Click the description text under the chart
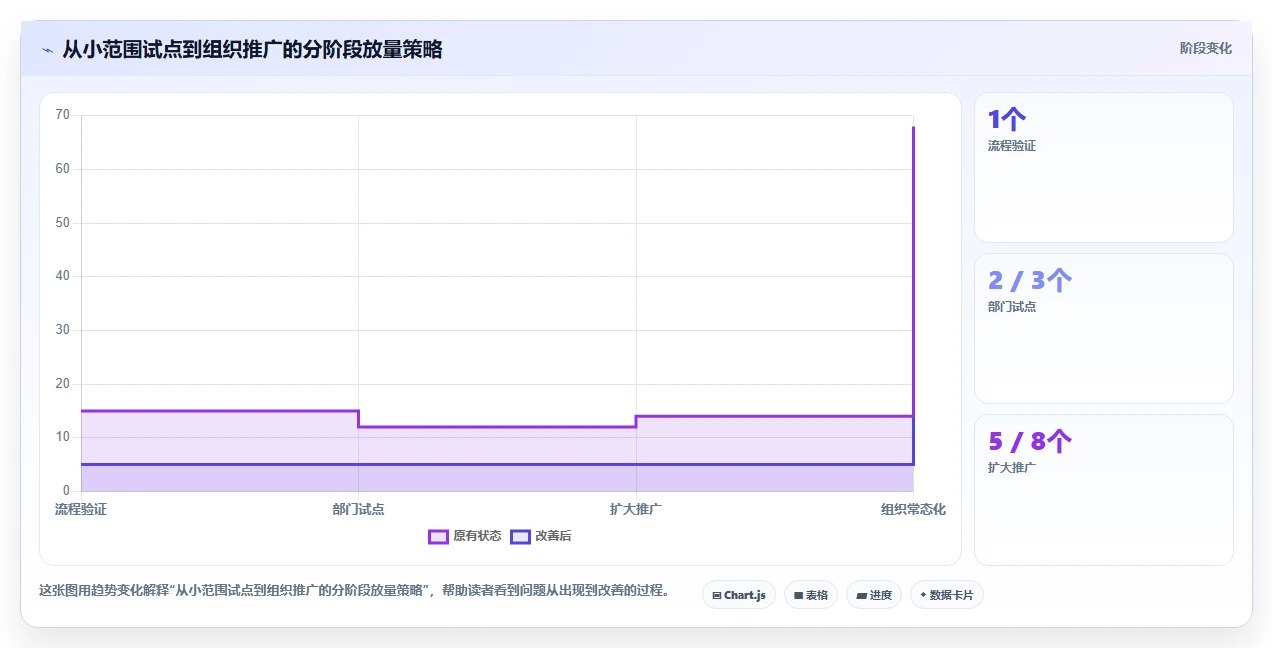 click(x=354, y=590)
